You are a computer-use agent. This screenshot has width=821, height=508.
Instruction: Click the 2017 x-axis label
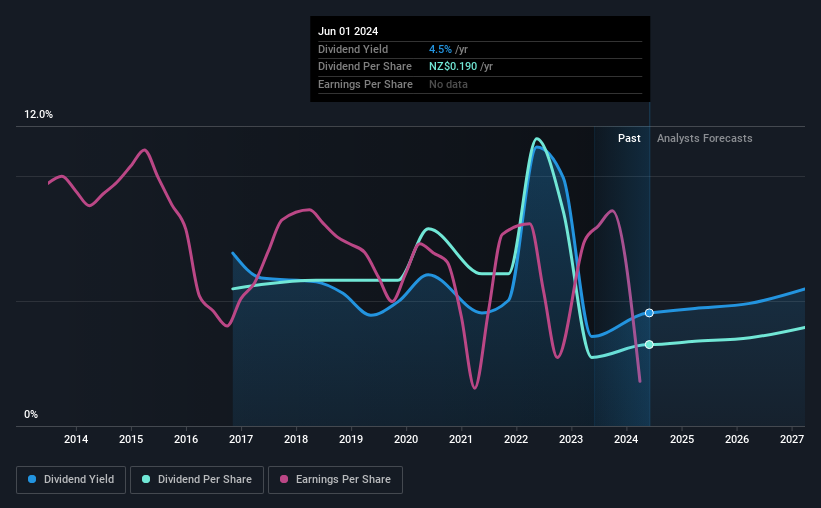pyautogui.click(x=241, y=439)
